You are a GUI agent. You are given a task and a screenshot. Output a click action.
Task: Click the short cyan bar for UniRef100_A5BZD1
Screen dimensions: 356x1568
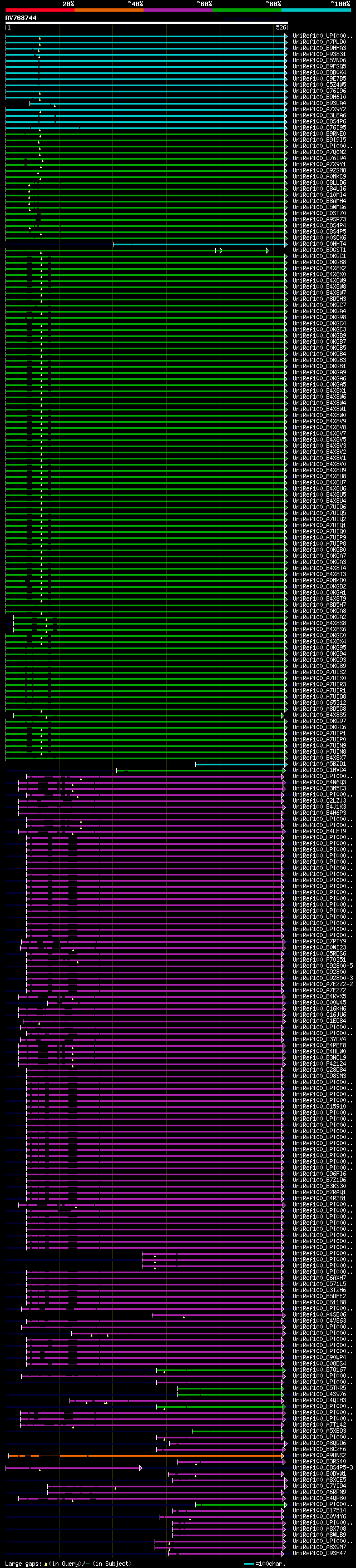pyautogui.click(x=241, y=764)
